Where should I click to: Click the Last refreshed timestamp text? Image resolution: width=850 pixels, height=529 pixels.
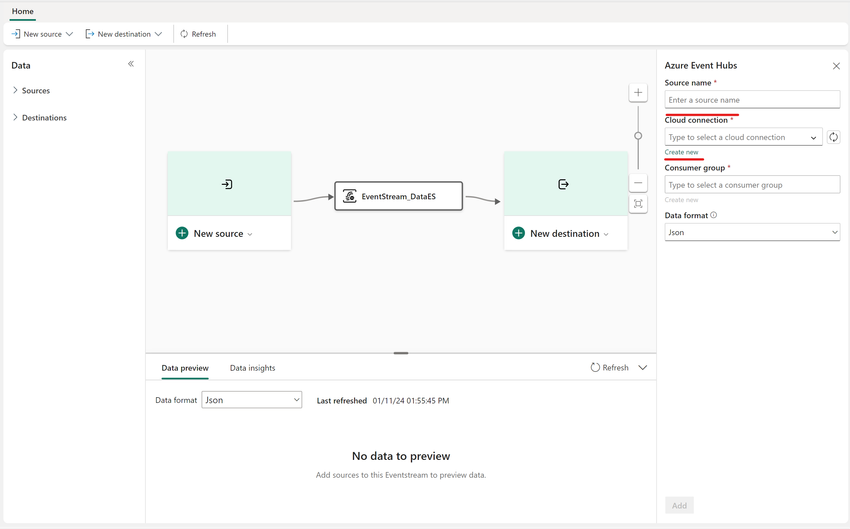point(411,401)
